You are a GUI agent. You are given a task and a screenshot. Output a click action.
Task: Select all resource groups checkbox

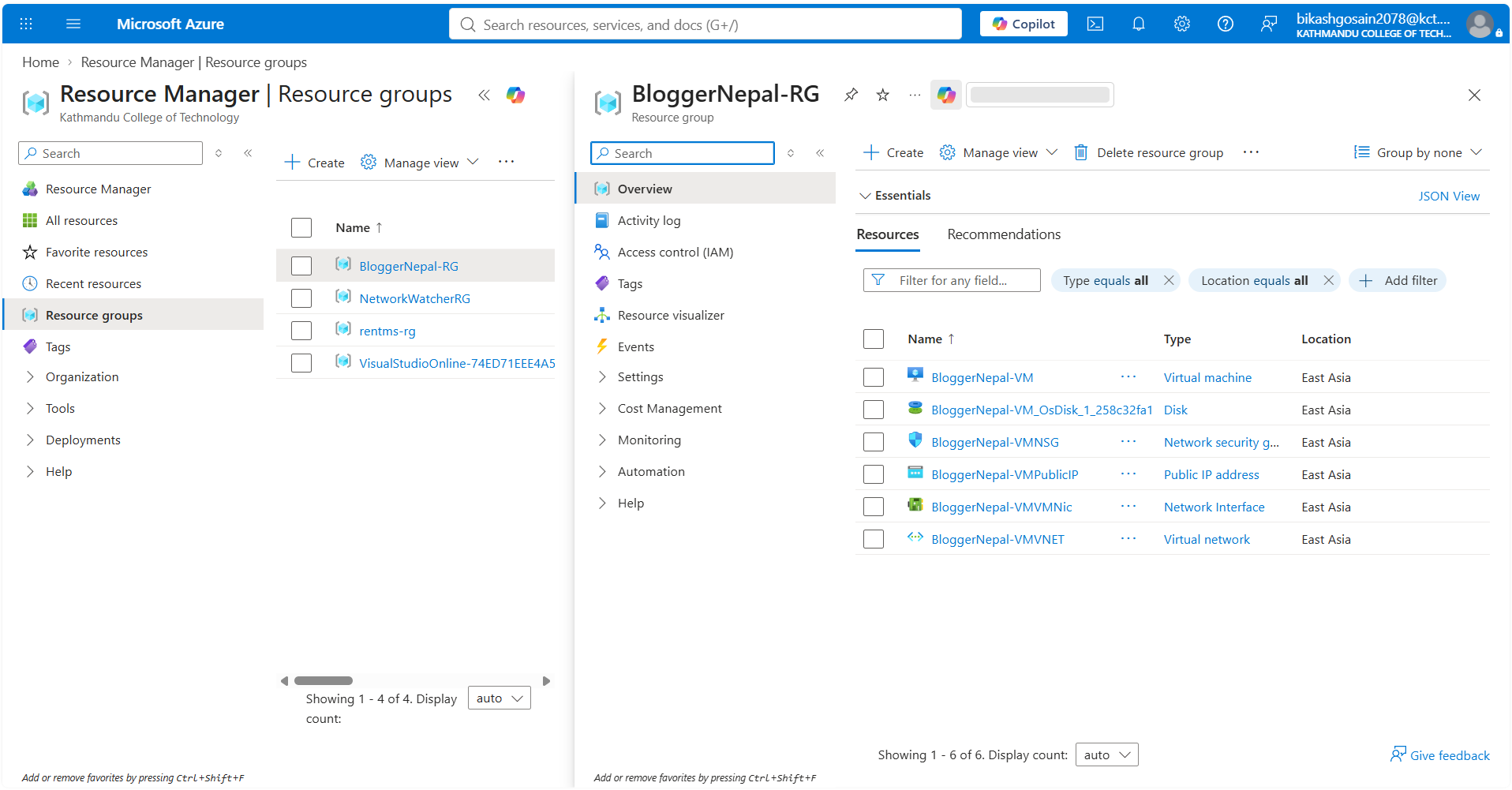tap(301, 228)
